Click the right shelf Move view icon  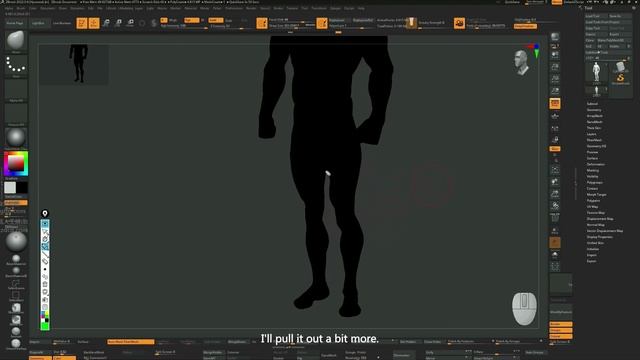tap(555, 182)
